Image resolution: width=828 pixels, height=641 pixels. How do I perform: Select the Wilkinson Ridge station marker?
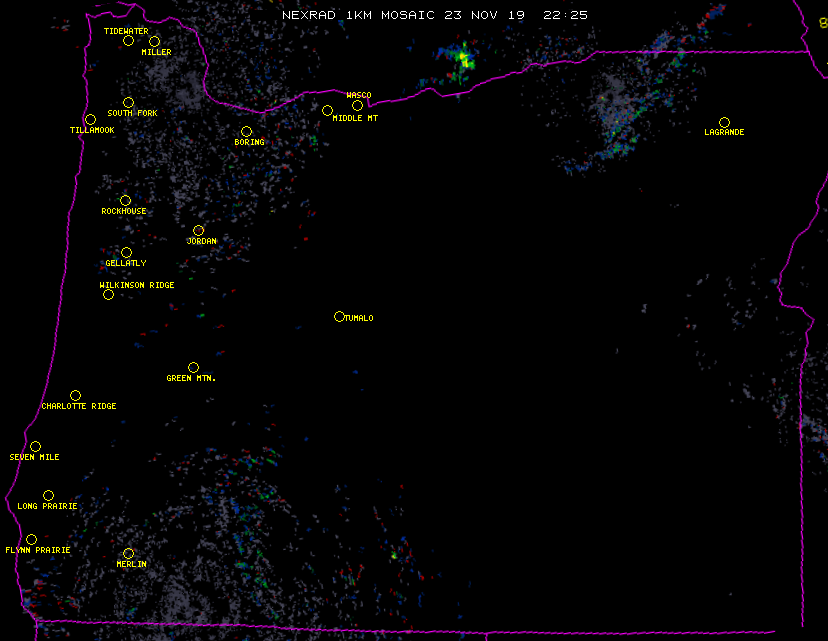tap(108, 294)
